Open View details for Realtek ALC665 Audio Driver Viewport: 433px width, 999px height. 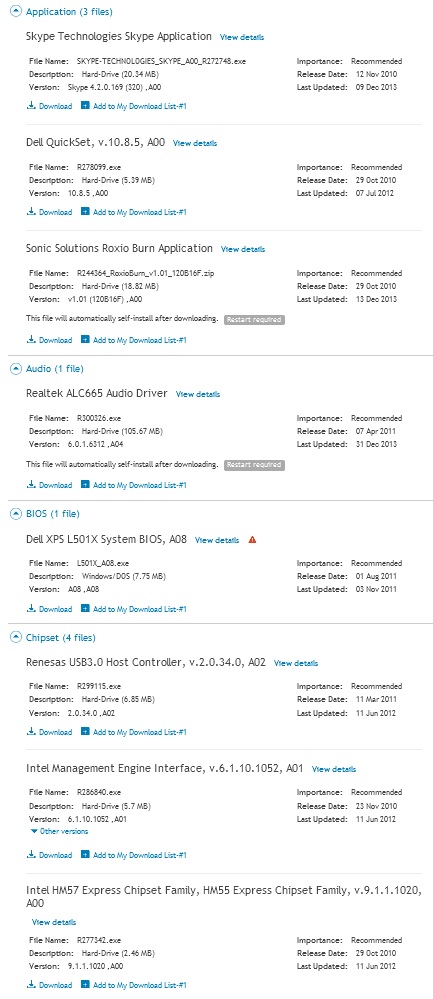198,394
